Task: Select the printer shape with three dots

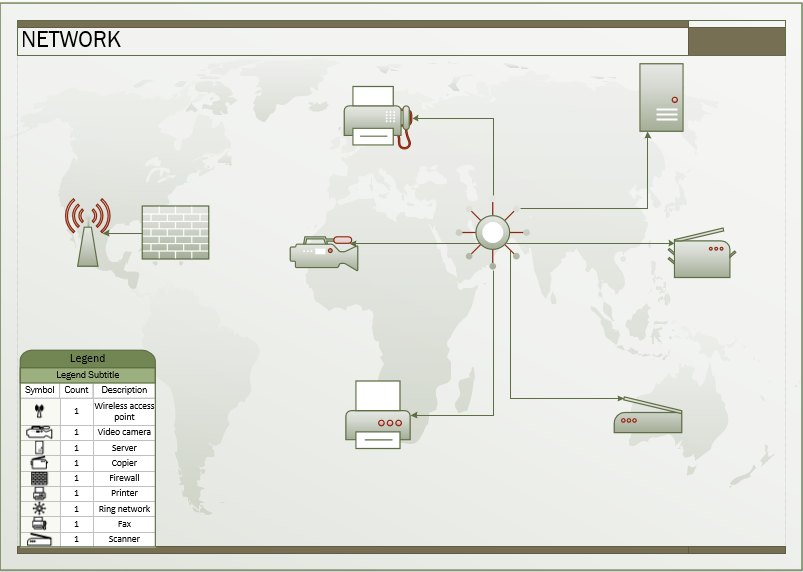Action: [378, 415]
